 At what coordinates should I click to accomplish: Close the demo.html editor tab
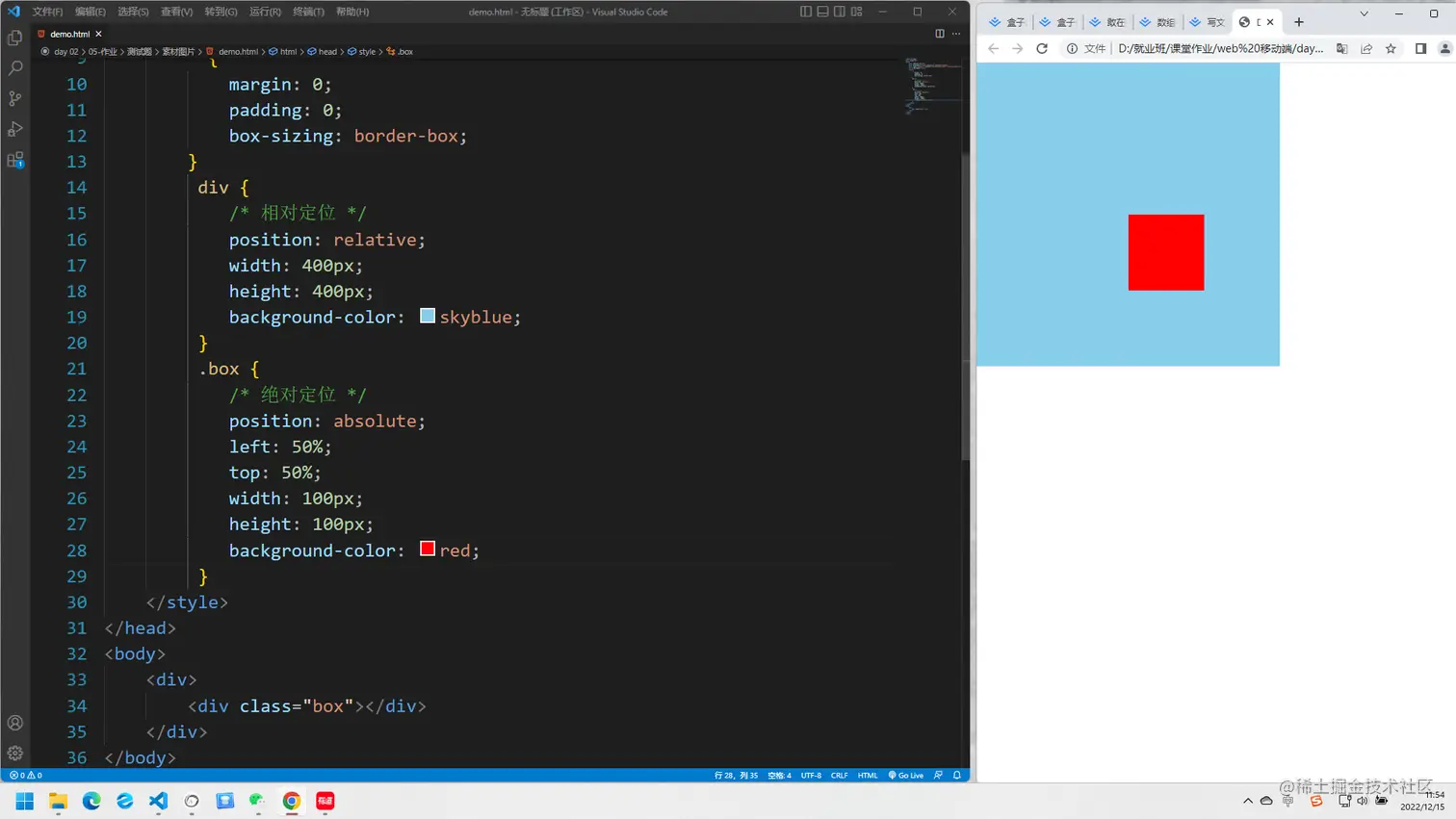98,34
